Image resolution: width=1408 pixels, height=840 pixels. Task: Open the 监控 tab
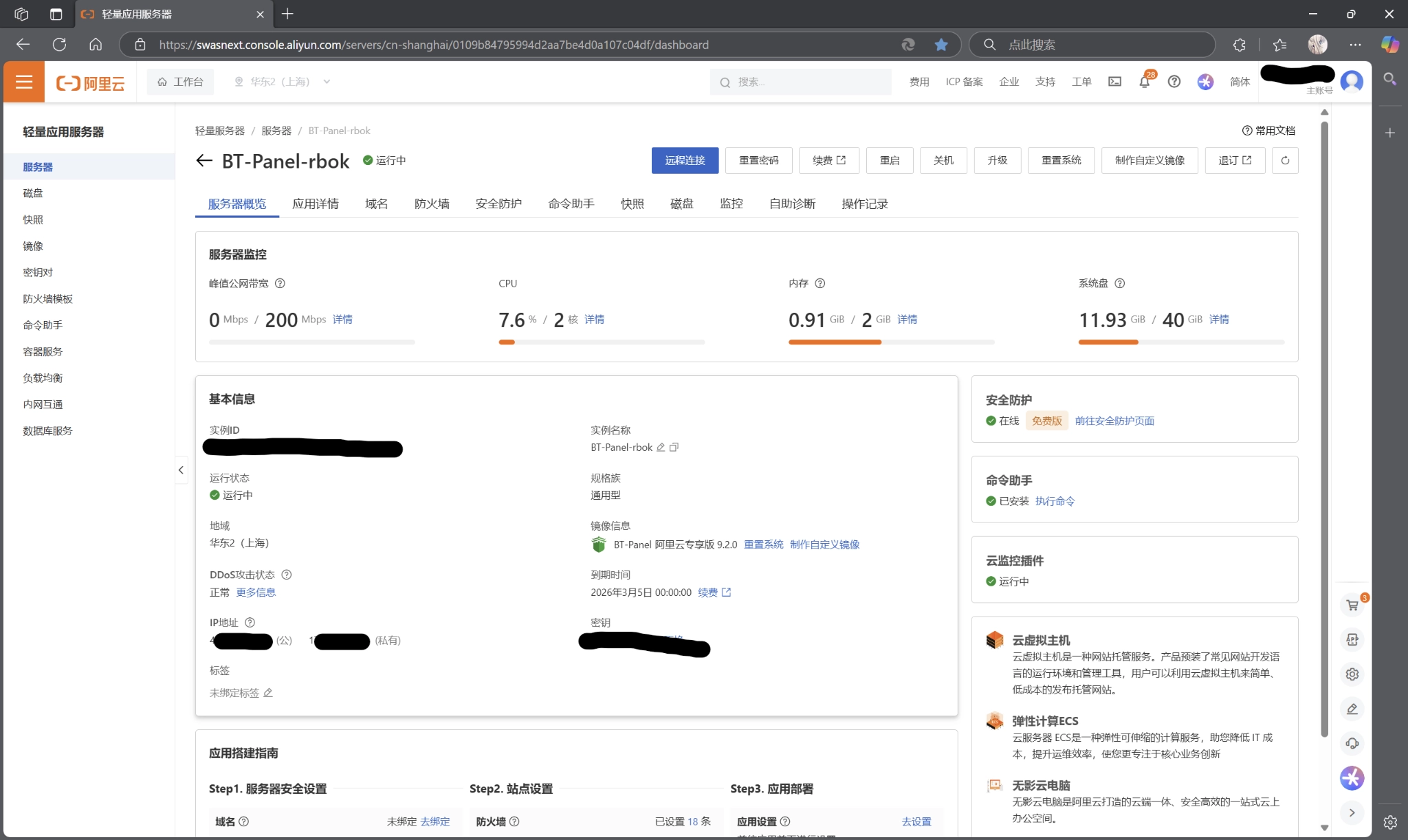click(731, 204)
